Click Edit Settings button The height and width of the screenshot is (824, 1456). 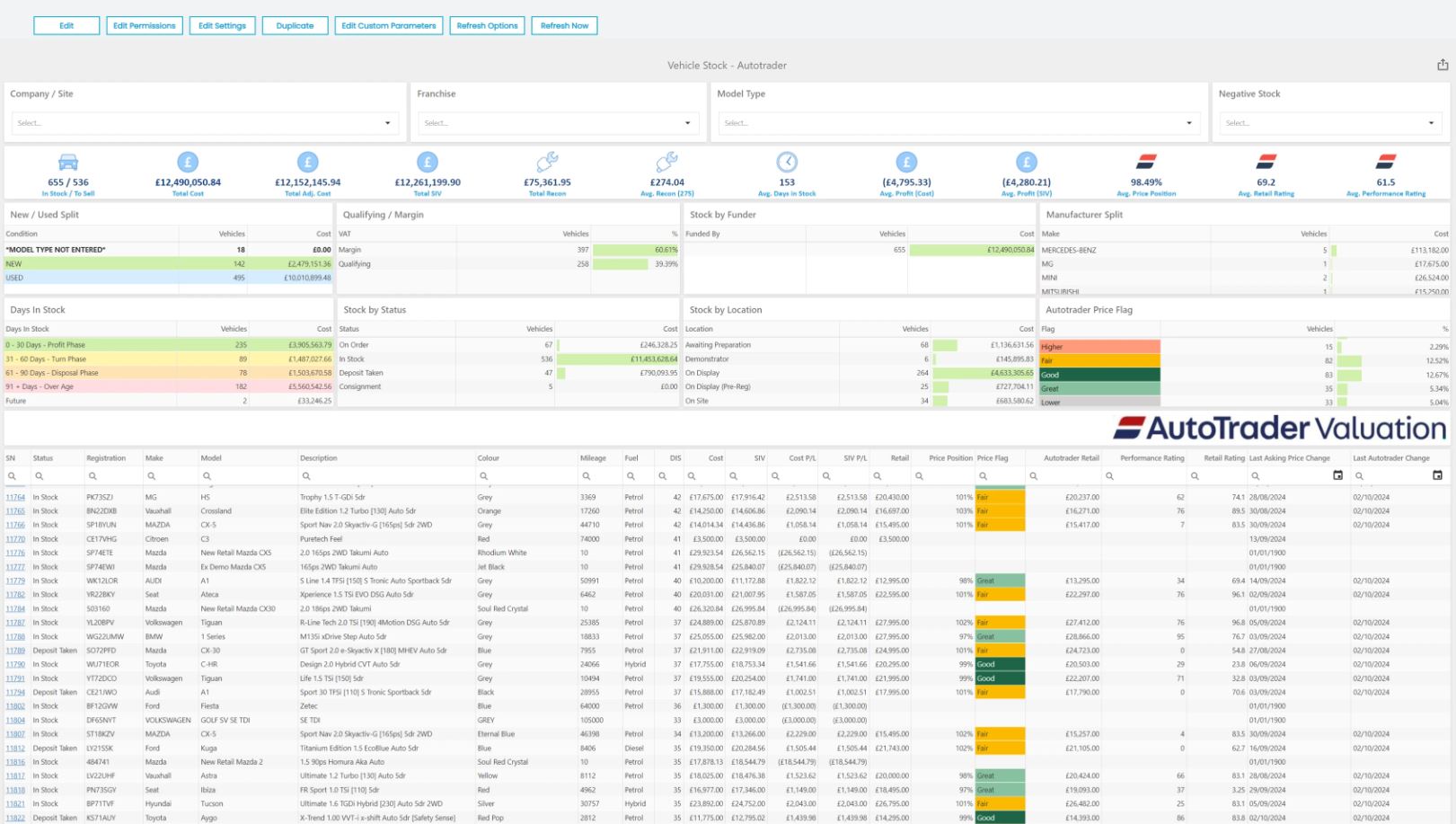point(222,25)
